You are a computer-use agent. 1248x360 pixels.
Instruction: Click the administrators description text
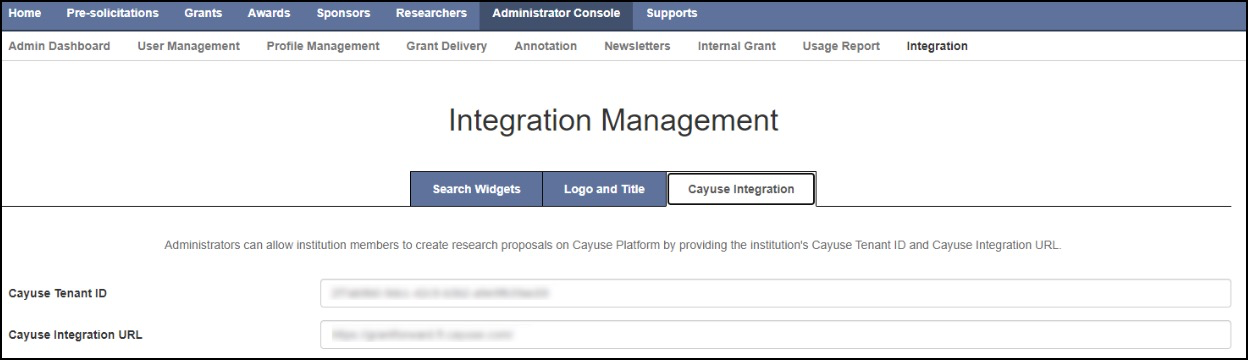(x=612, y=245)
